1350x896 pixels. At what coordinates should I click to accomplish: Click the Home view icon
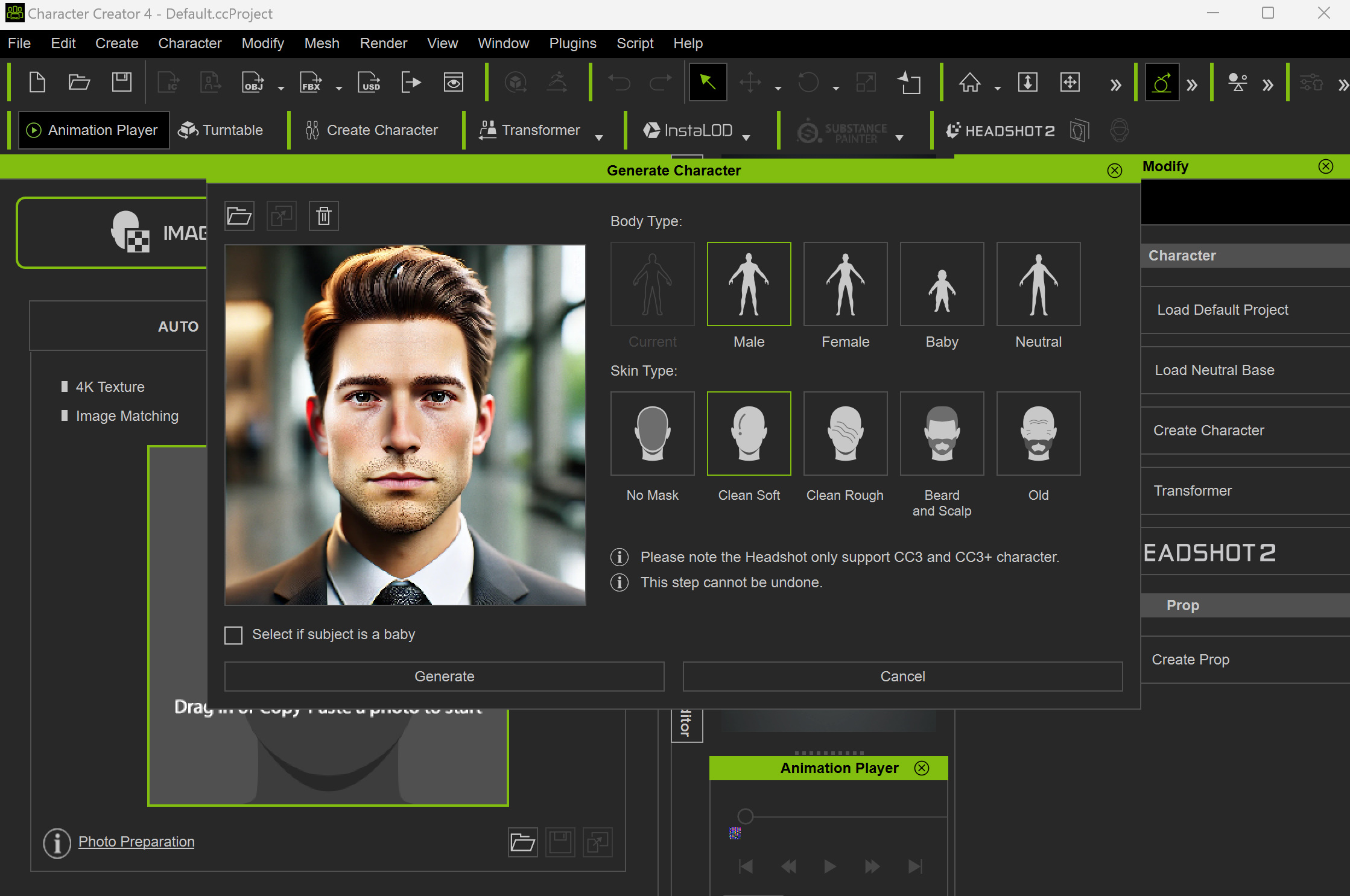969,82
